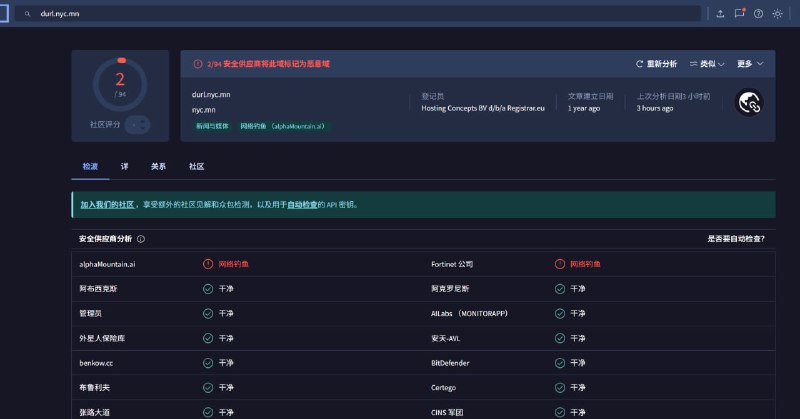Click the Certego vendor name

coord(443,387)
